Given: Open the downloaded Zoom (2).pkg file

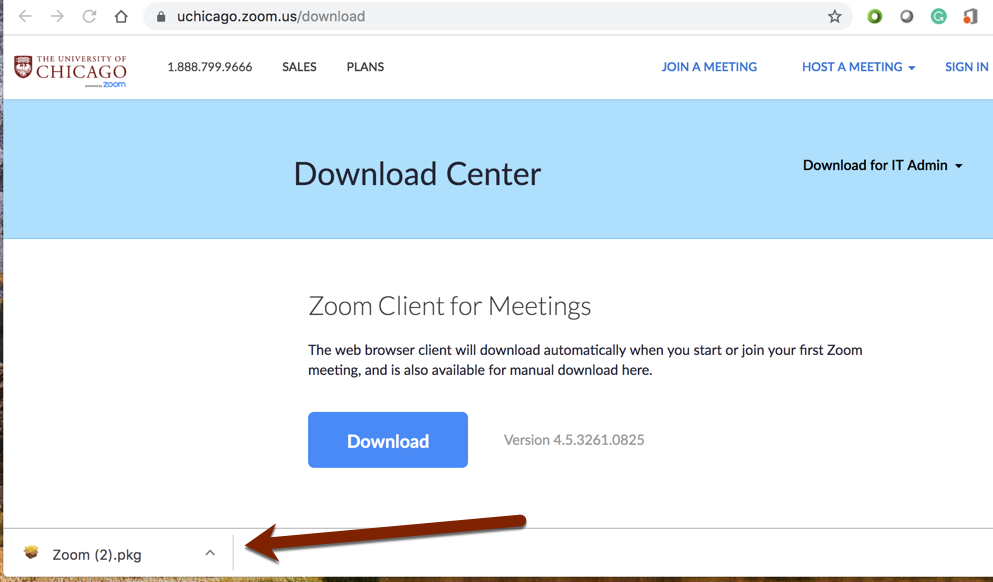Looking at the screenshot, I should (x=96, y=555).
